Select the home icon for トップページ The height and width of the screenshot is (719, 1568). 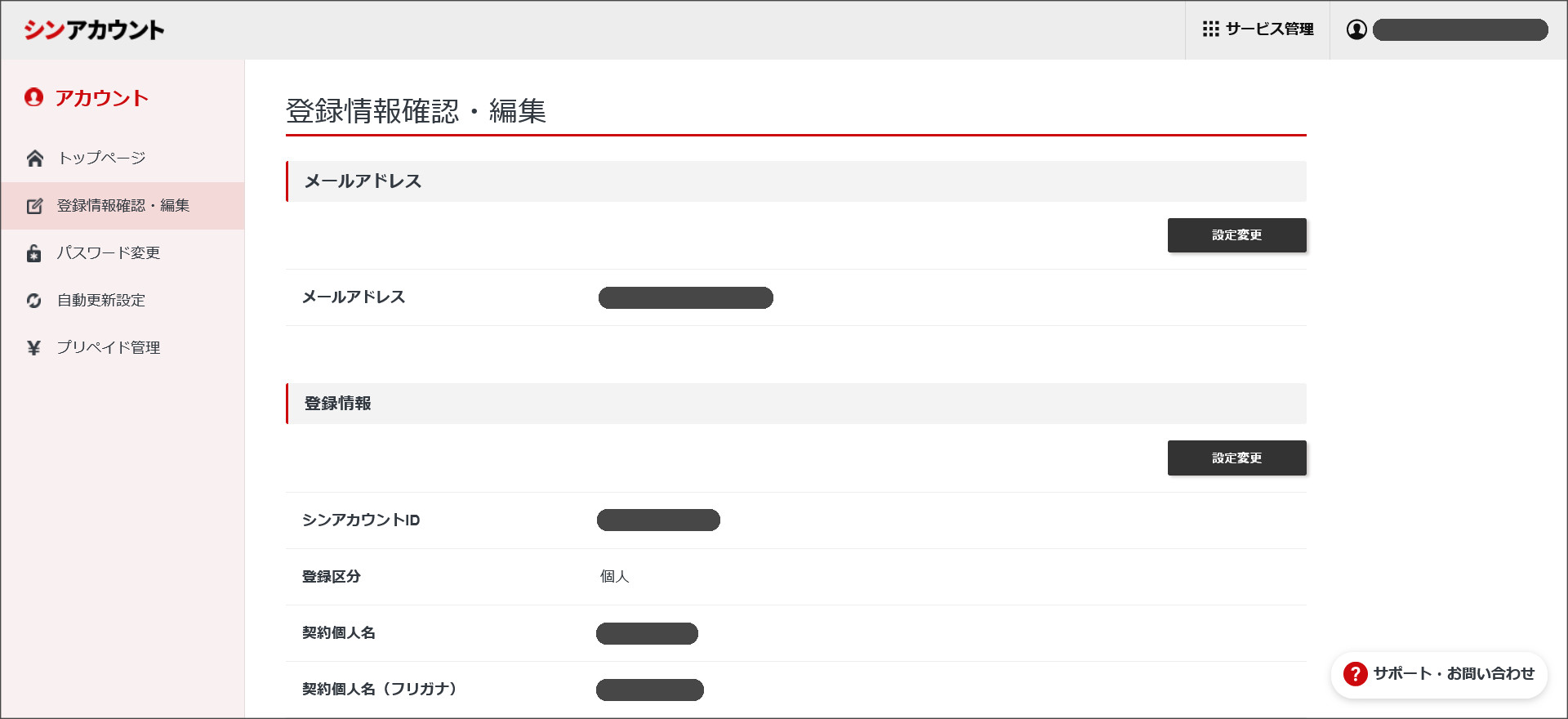pyautogui.click(x=33, y=157)
